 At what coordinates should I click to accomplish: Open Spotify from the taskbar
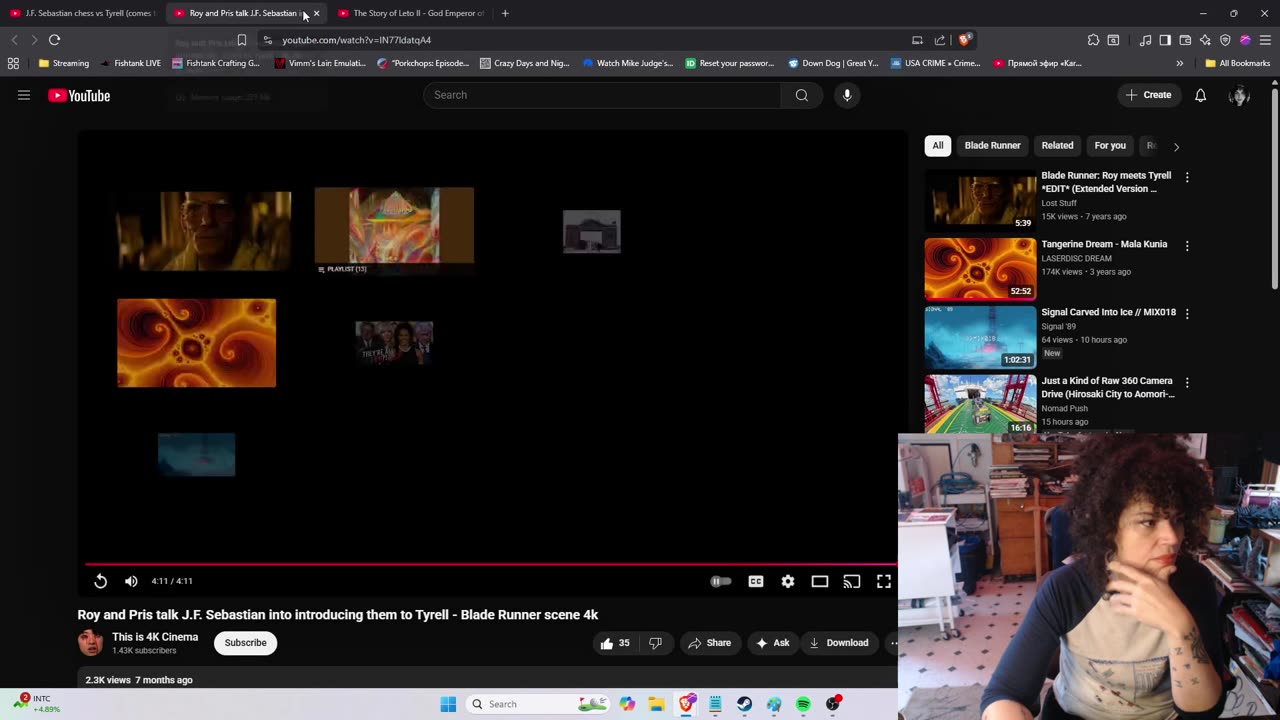tap(803, 704)
